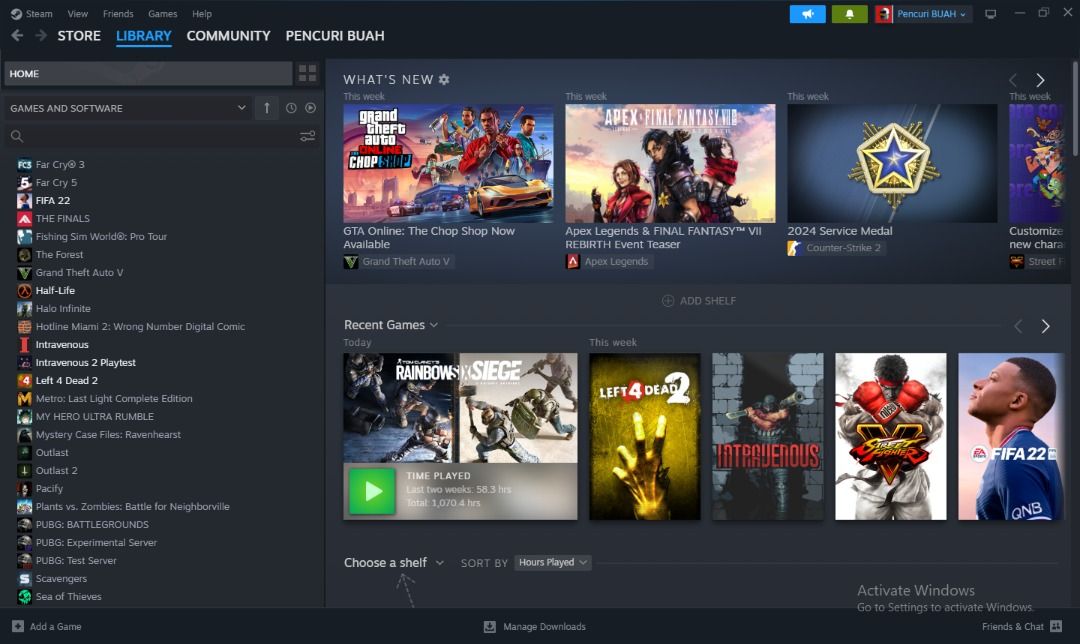Open Apex Legends Final Fantasy news

pos(670,163)
